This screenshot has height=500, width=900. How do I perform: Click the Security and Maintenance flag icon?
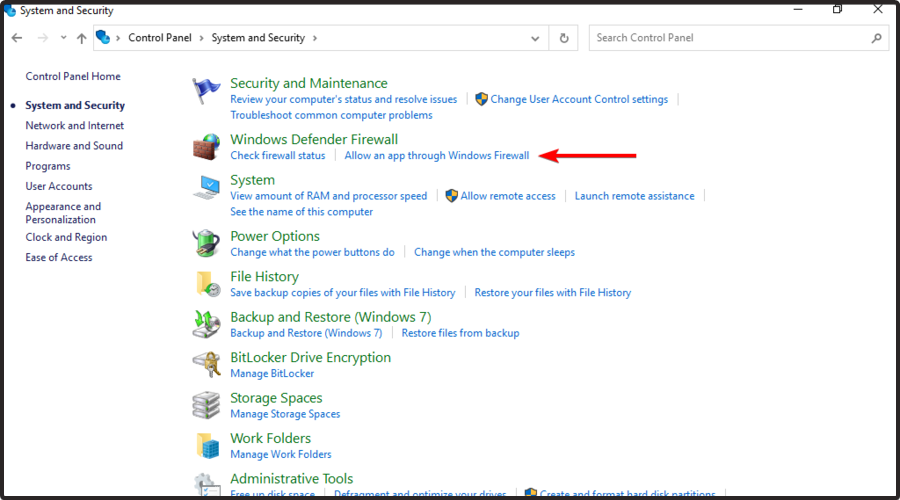click(x=206, y=91)
